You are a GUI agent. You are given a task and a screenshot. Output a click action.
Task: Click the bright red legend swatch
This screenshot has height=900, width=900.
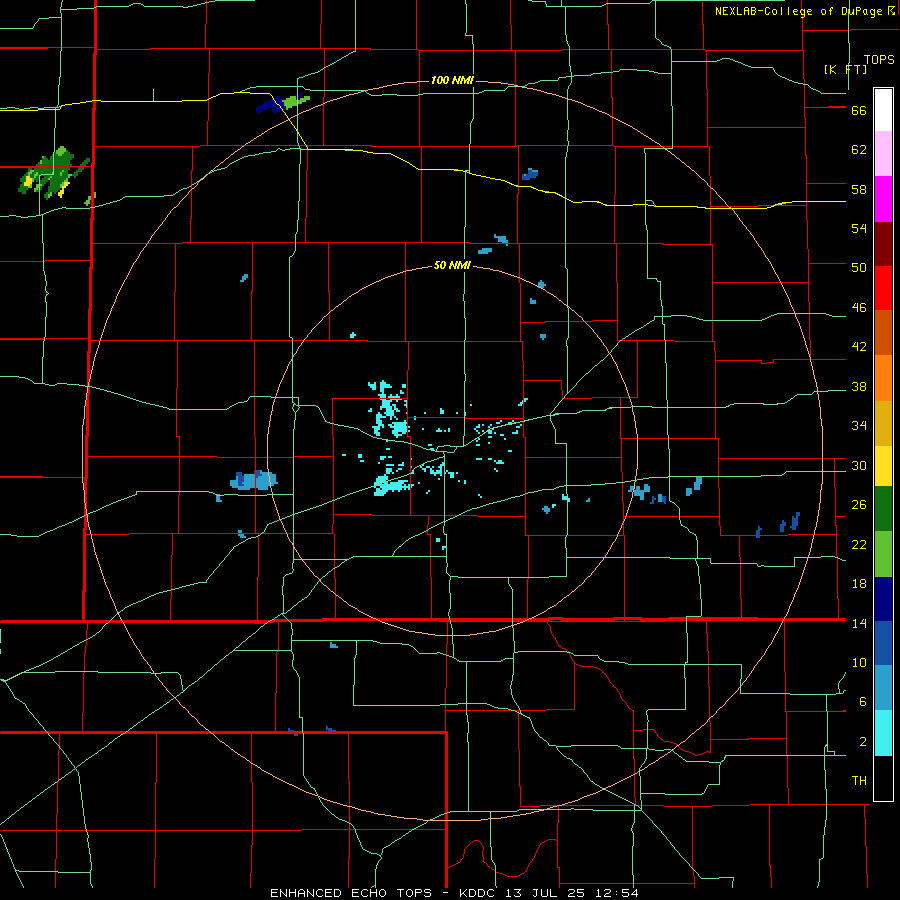tap(883, 288)
